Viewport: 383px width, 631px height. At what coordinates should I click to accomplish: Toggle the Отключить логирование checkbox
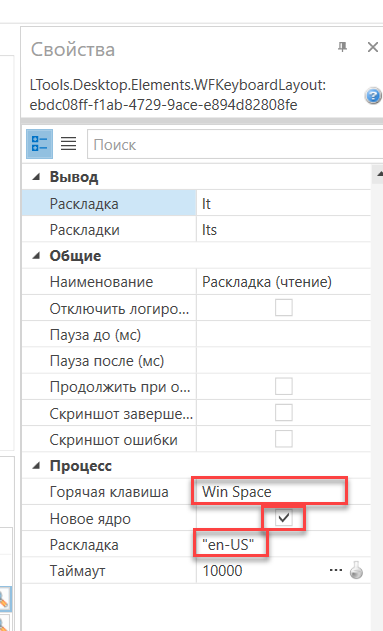tap(284, 308)
